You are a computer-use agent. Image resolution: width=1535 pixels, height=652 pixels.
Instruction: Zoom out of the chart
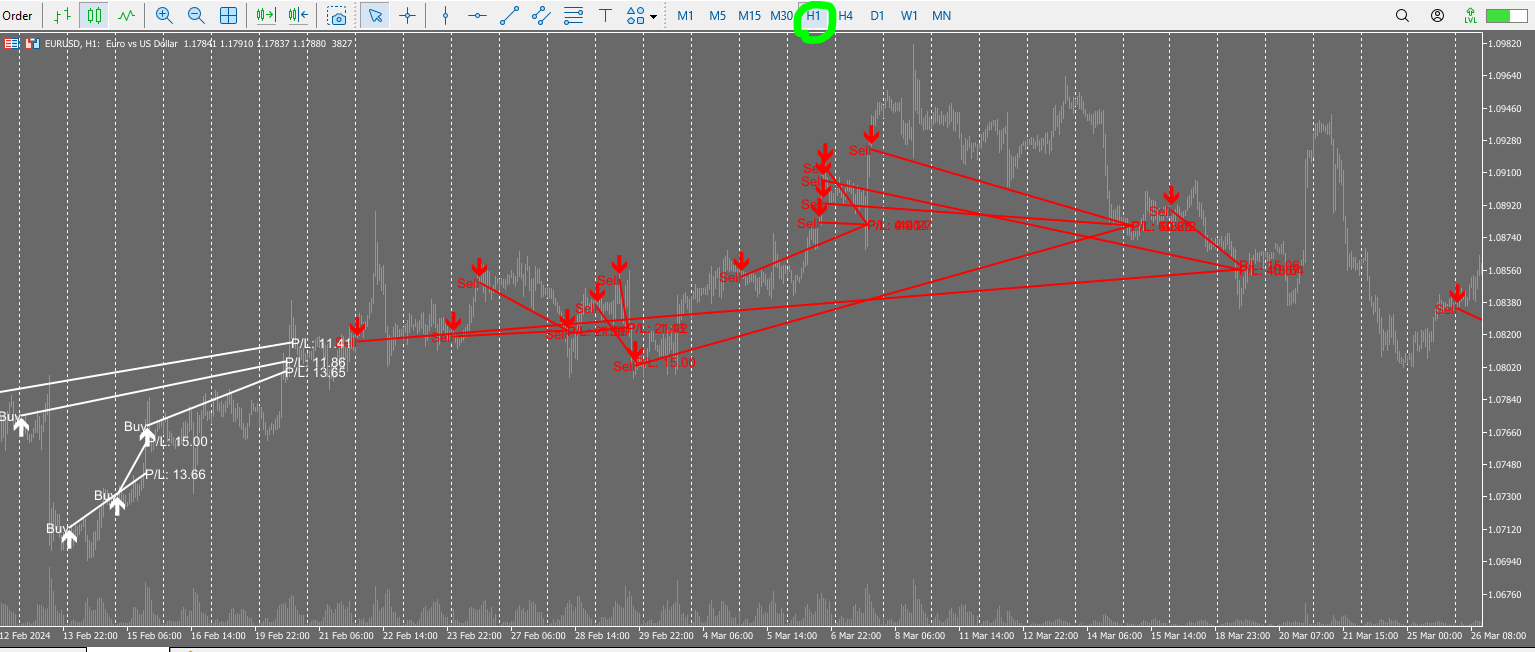[x=196, y=16]
